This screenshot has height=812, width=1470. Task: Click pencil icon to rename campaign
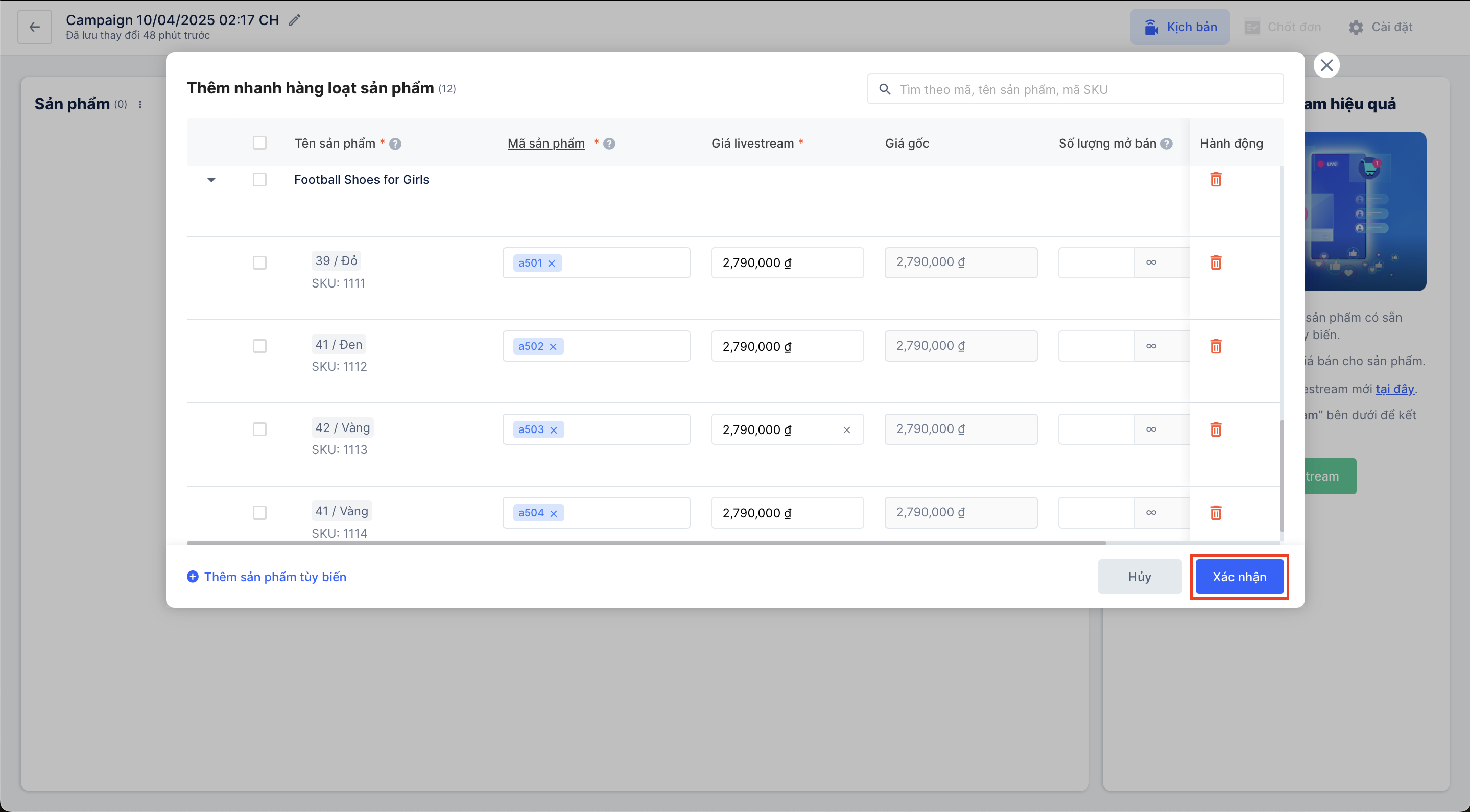[x=294, y=20]
